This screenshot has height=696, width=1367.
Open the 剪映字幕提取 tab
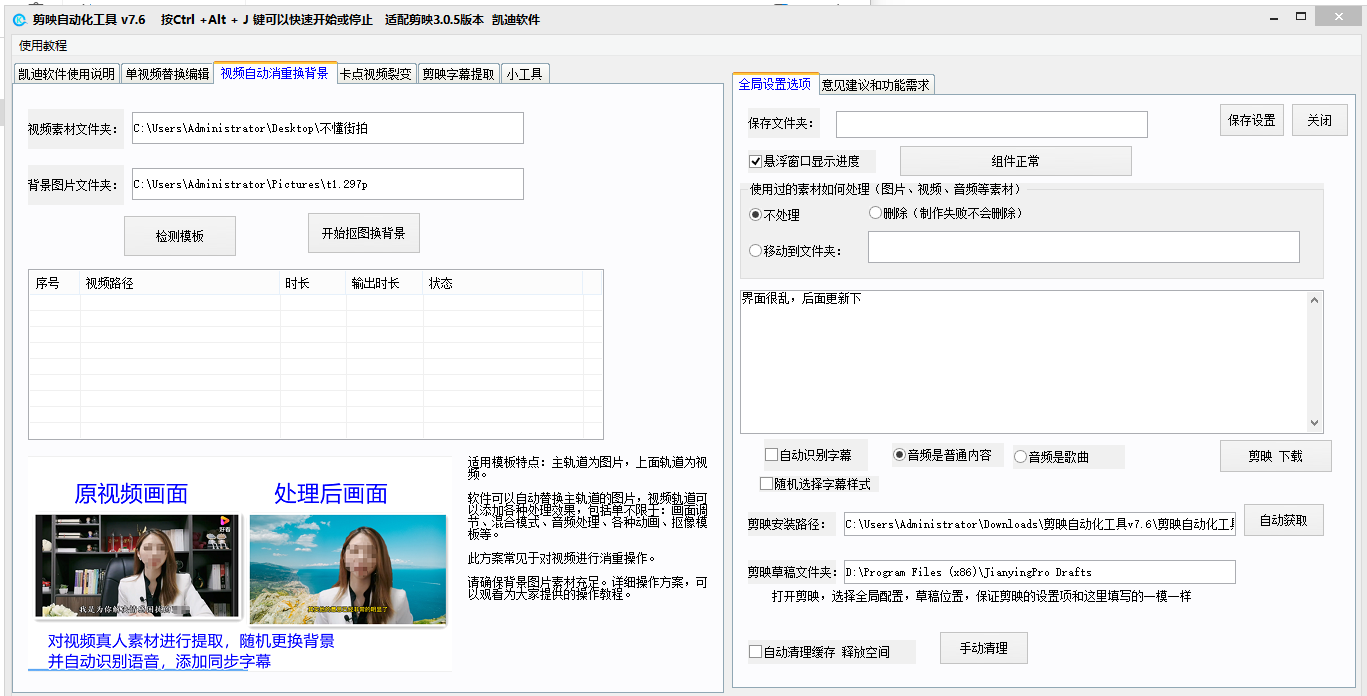pos(458,74)
